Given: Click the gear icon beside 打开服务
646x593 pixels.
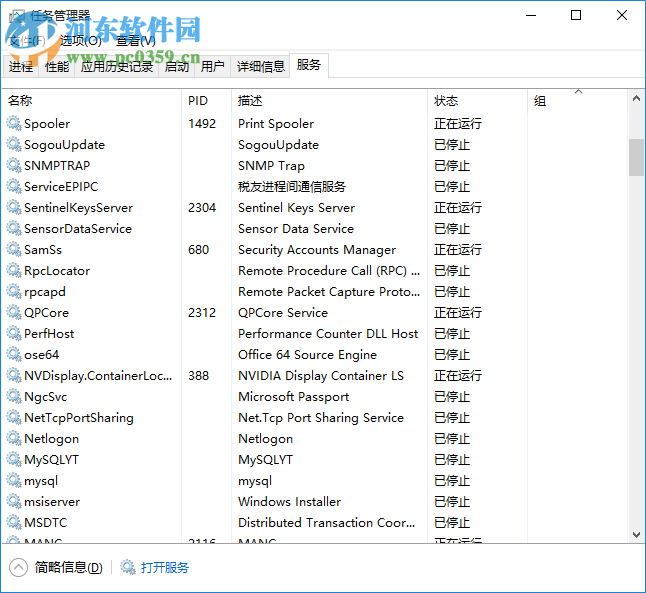Looking at the screenshot, I should click(128, 567).
